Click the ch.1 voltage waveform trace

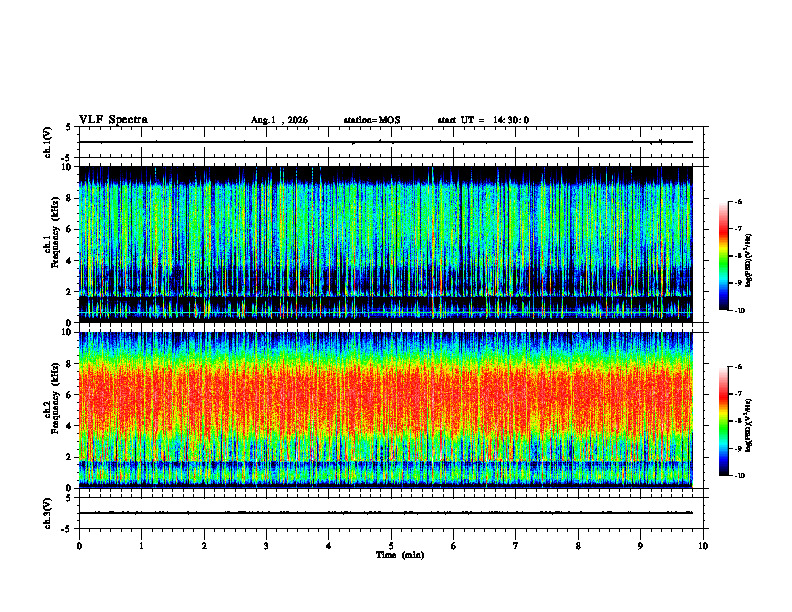point(386,142)
